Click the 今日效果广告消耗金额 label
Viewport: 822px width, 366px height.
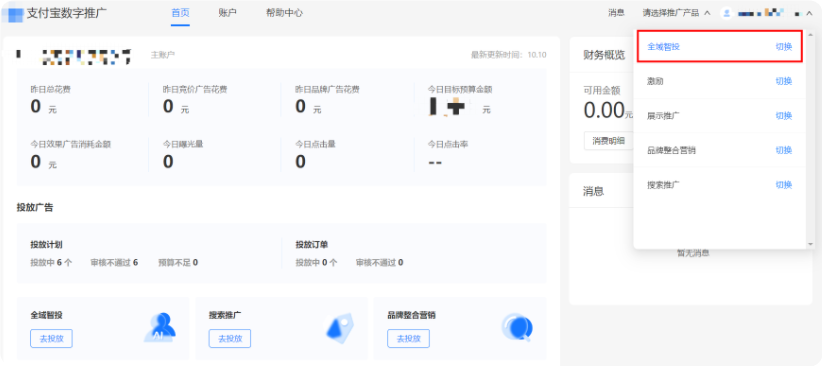(70, 144)
